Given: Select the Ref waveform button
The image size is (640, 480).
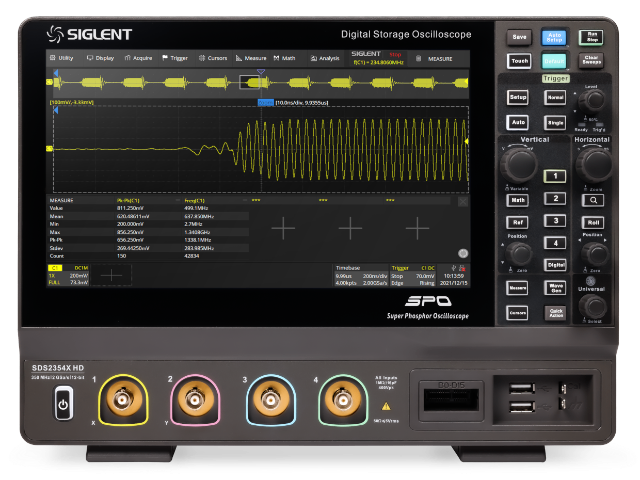Looking at the screenshot, I should [518, 222].
